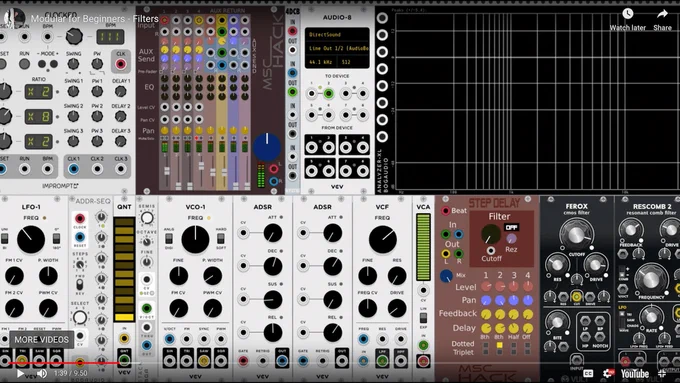Click the x 8 ratio display on Clocked
Screen dimensions: 680x383
tap(39, 117)
